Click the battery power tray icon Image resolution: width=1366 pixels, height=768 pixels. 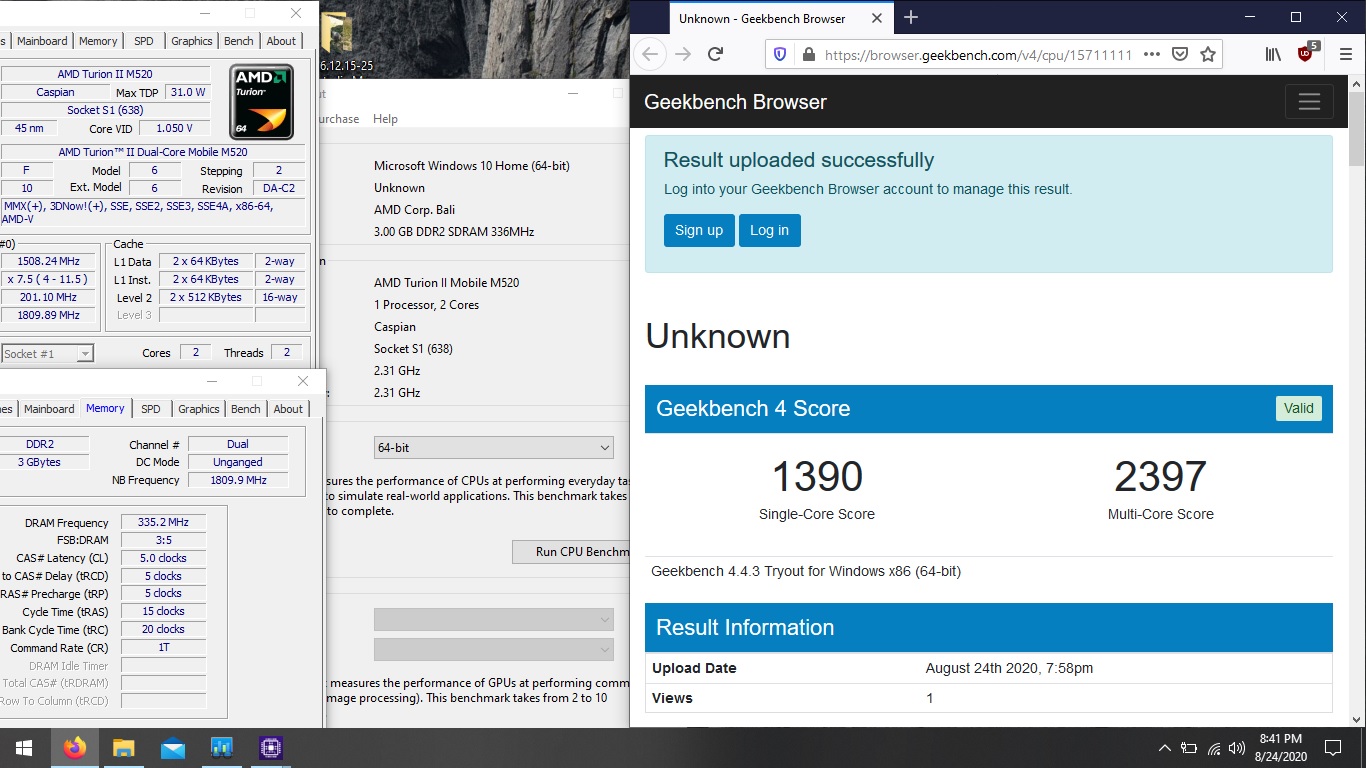[1189, 748]
